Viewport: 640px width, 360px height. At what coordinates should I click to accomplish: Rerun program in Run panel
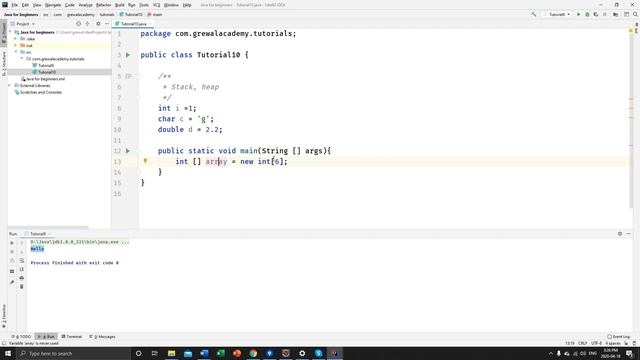click(12, 243)
